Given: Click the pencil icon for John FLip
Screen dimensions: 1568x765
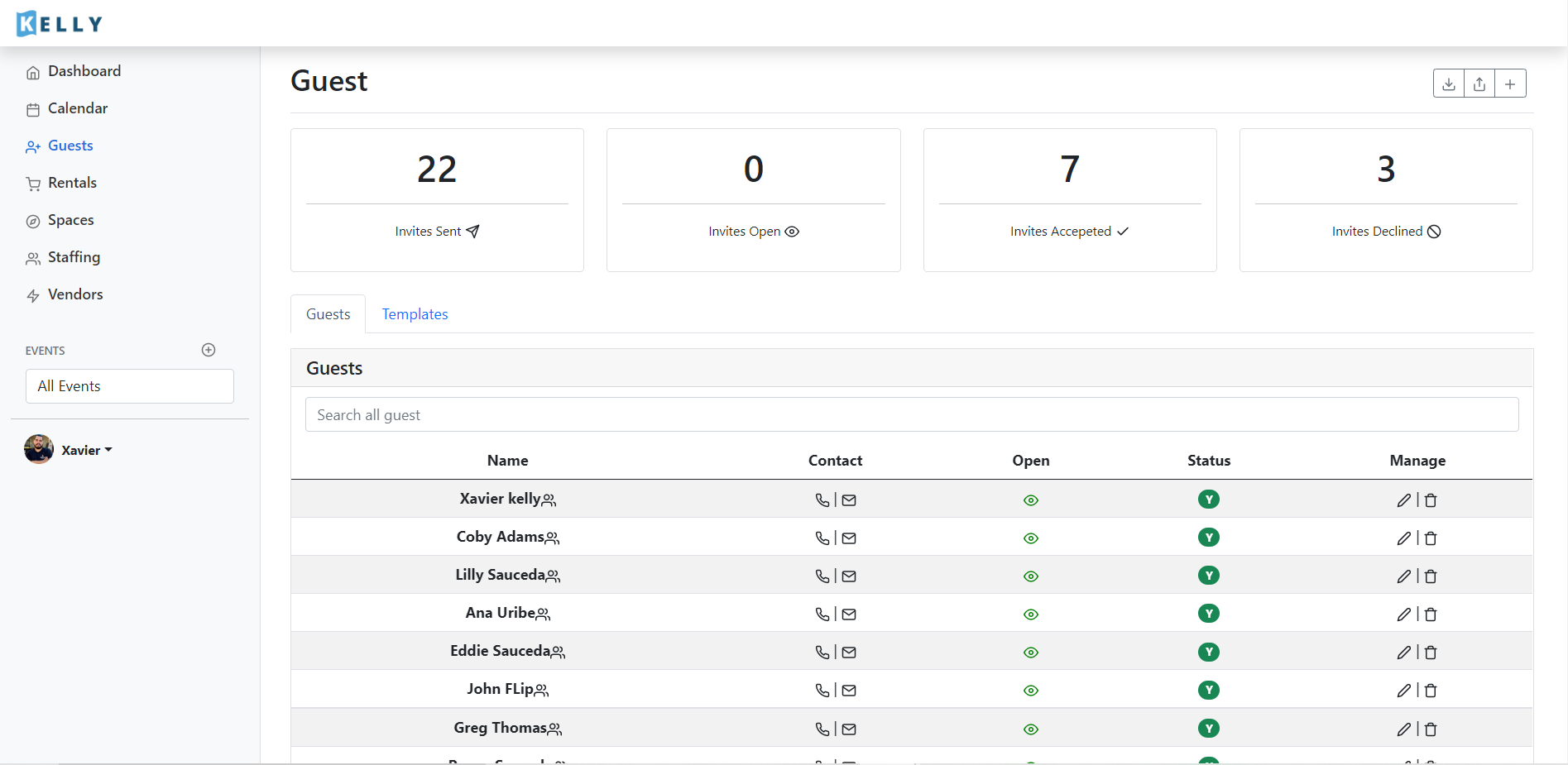Looking at the screenshot, I should (x=1404, y=690).
